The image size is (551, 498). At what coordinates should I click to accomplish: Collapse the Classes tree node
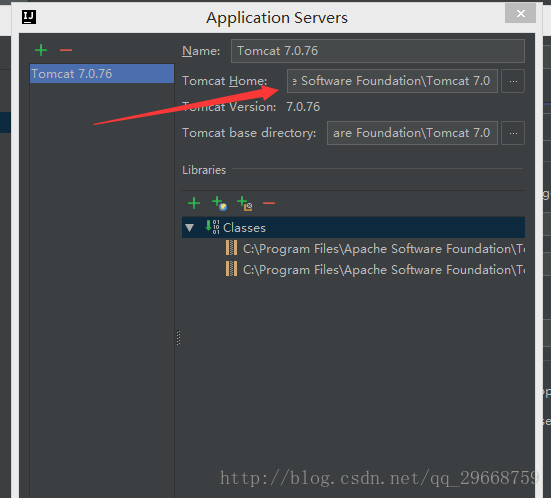point(190,228)
